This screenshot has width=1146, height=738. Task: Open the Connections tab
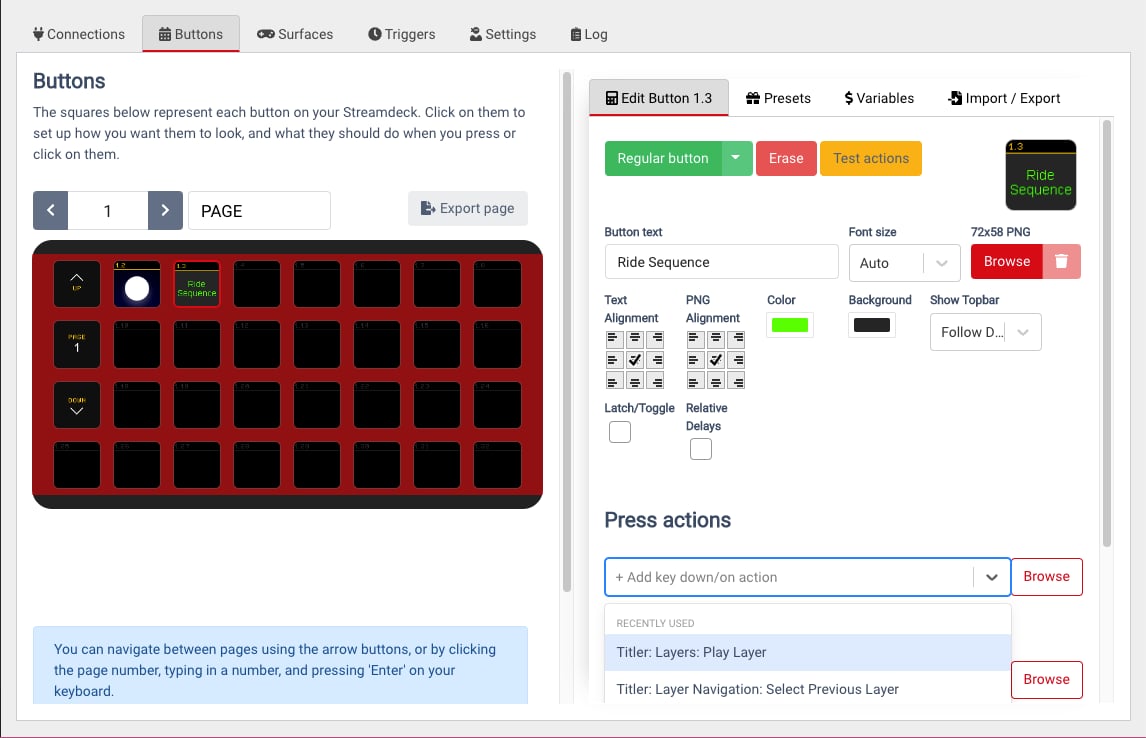point(79,34)
